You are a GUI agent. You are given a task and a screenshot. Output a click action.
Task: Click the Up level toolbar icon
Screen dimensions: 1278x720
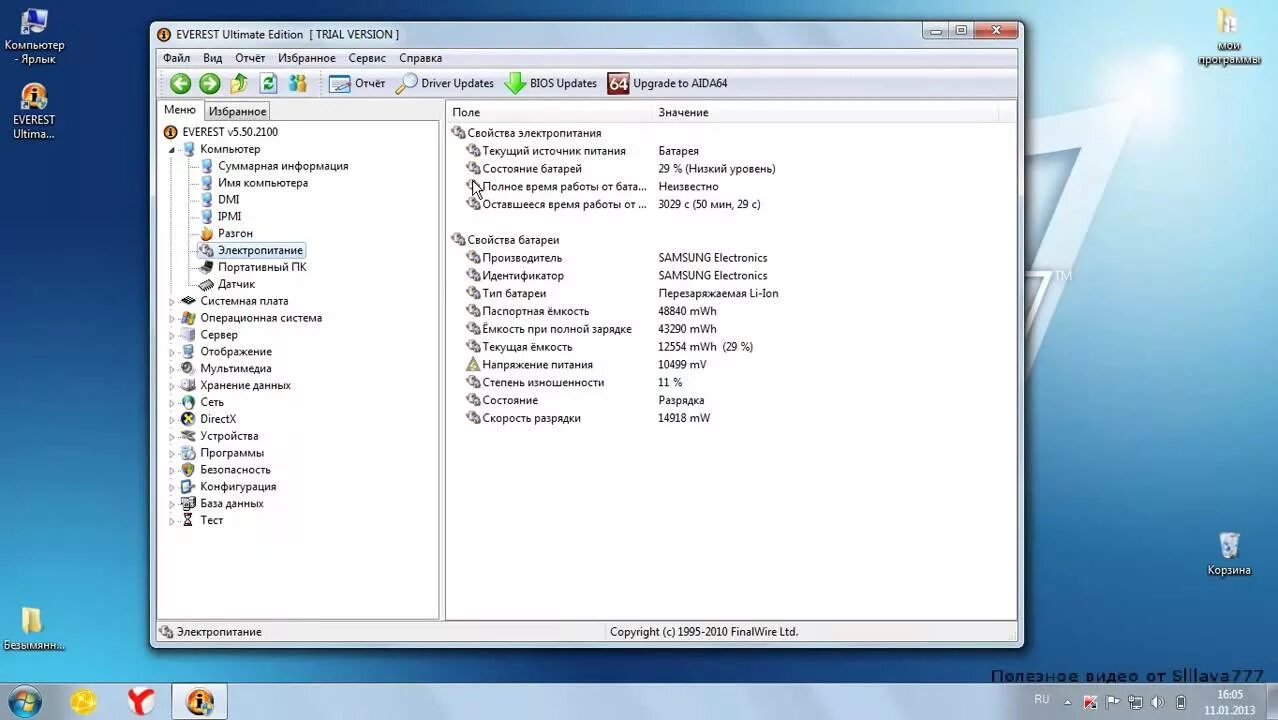pos(239,84)
